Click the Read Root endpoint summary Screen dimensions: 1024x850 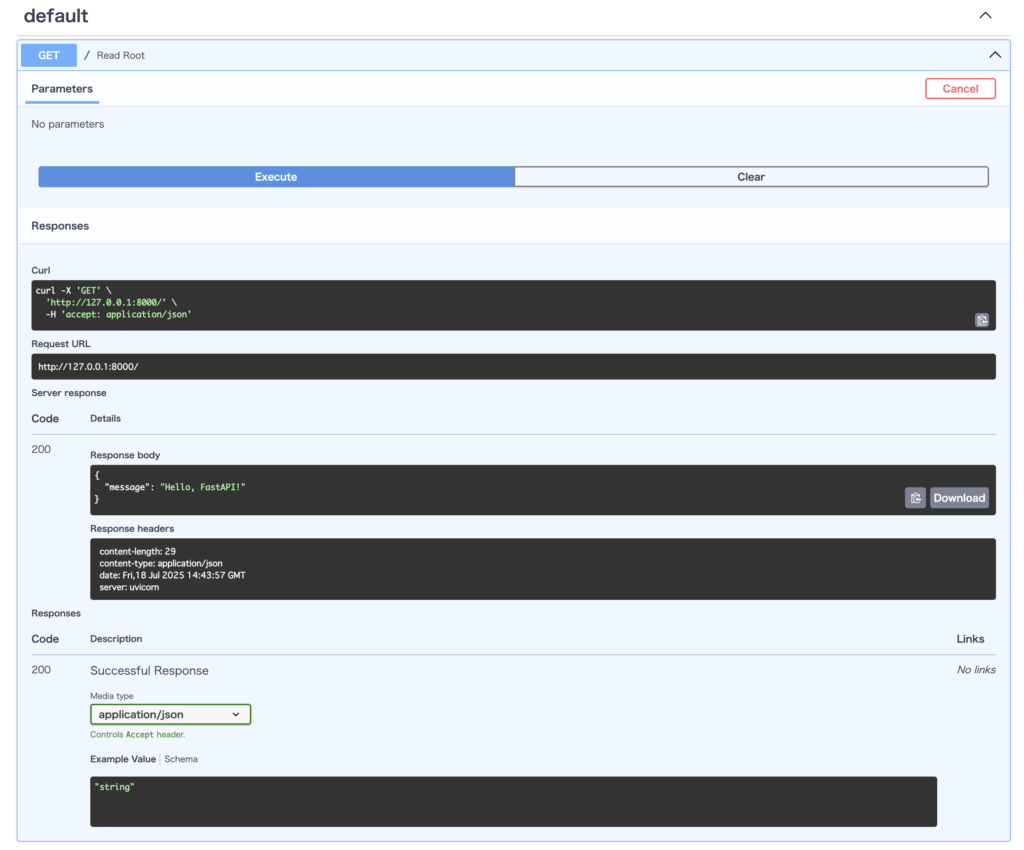pyautogui.click(x=121, y=55)
